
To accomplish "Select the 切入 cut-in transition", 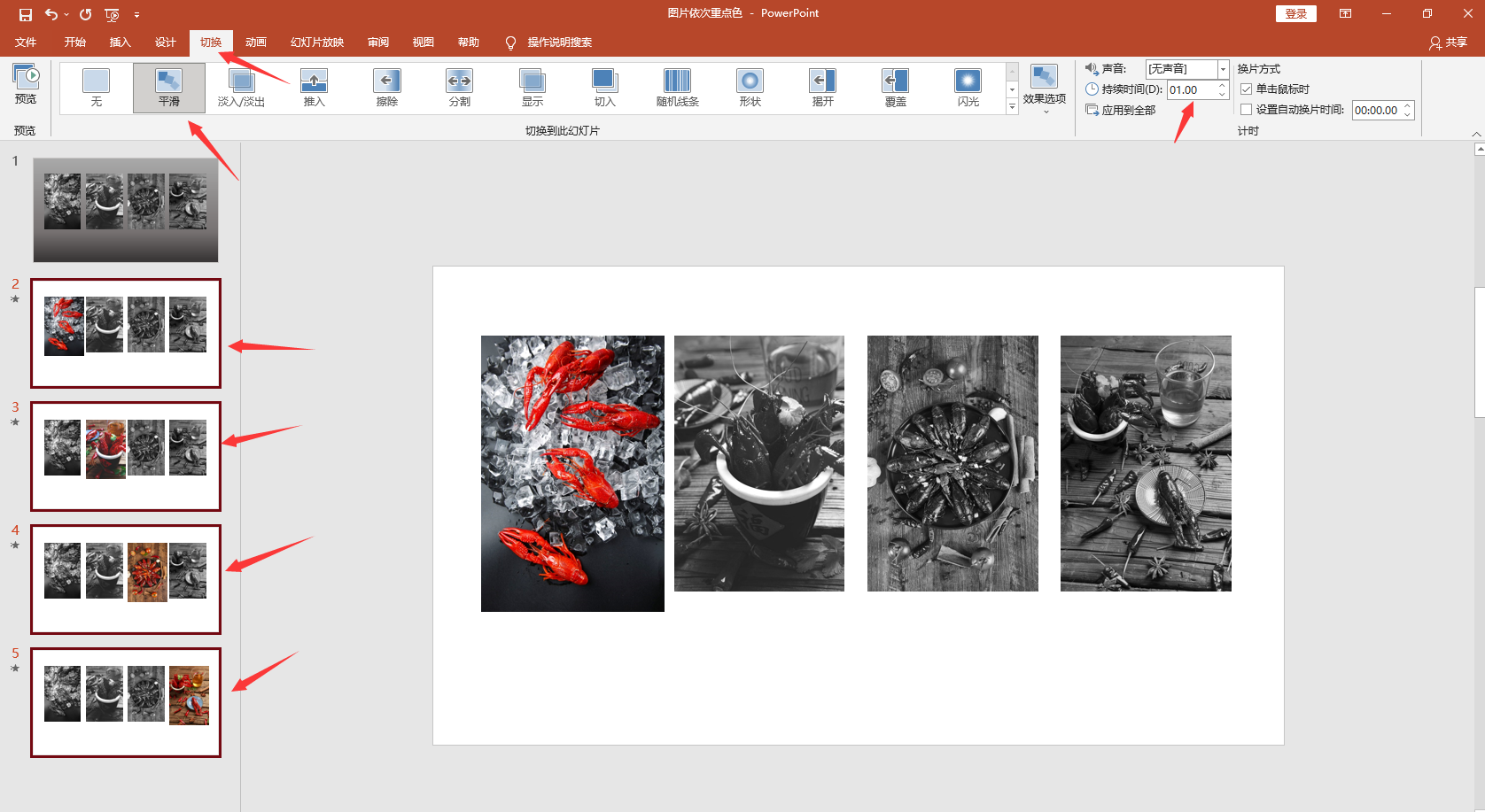I will click(605, 88).
